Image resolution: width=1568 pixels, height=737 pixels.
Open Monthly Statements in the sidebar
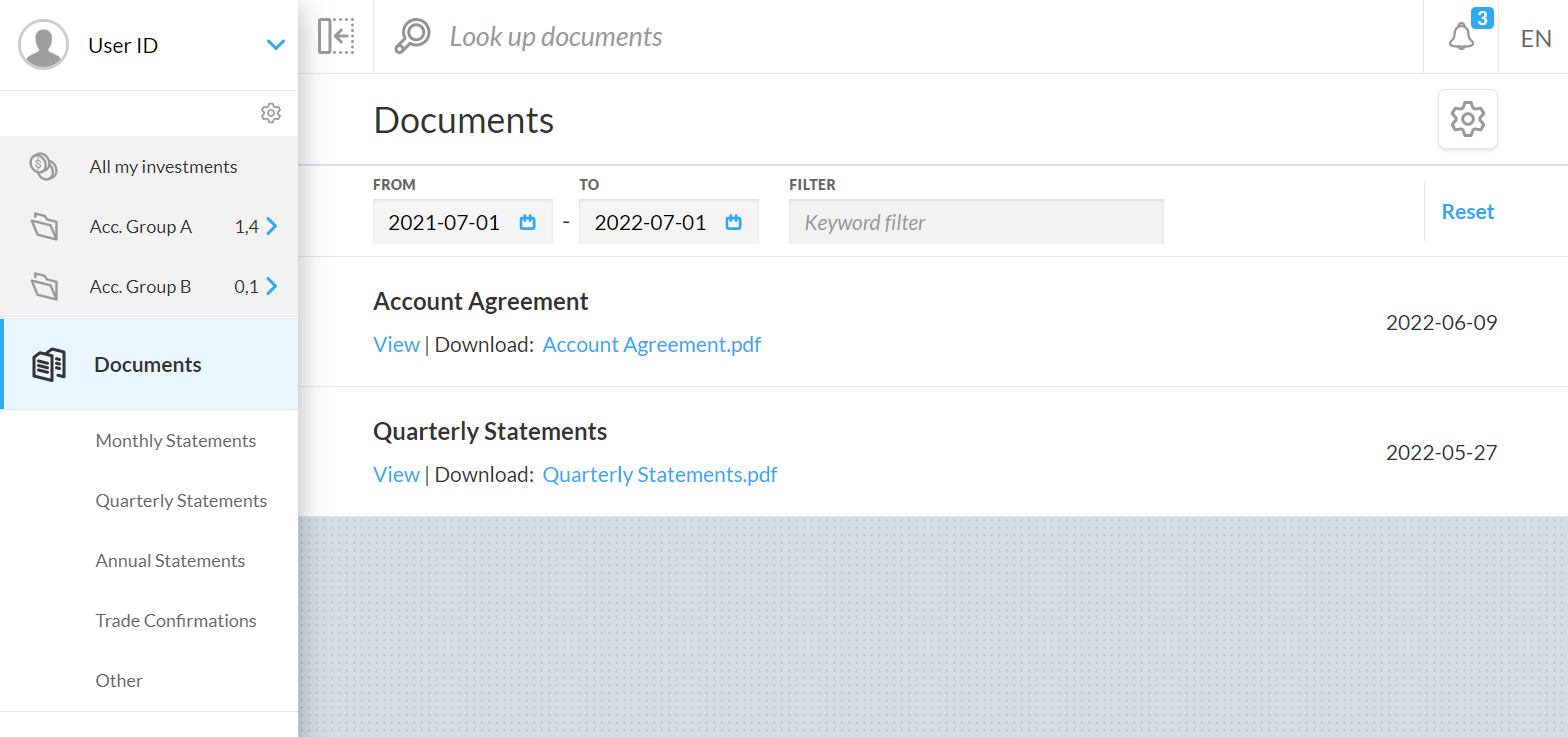(176, 441)
